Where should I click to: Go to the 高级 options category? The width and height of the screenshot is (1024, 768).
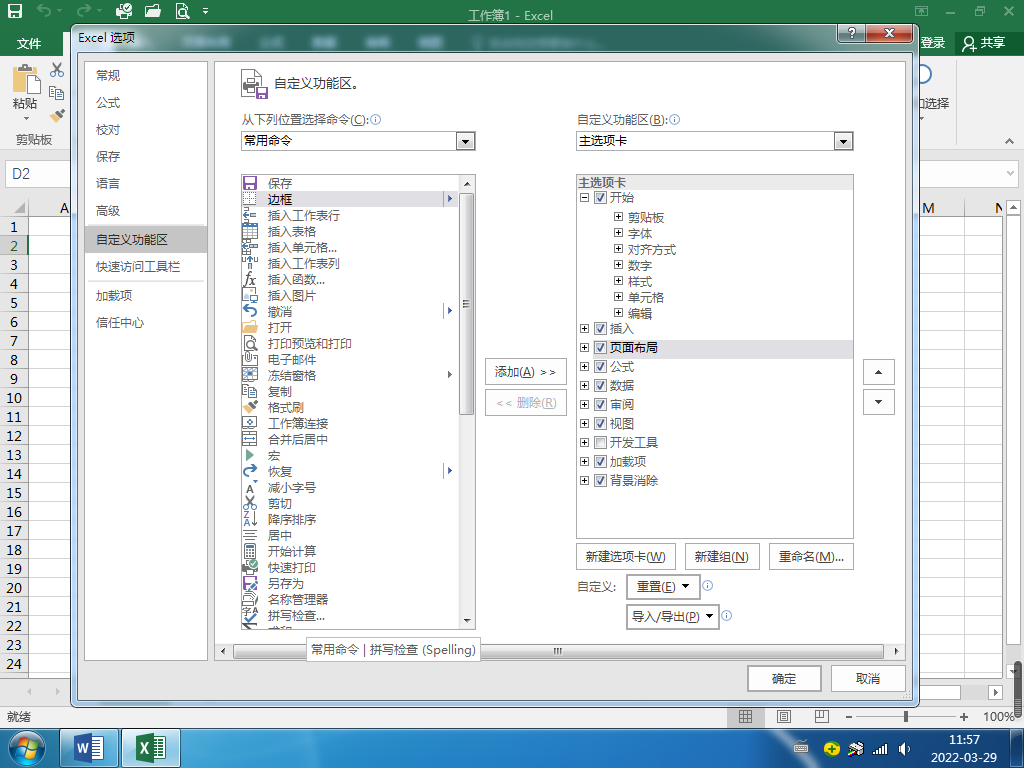(x=146, y=211)
